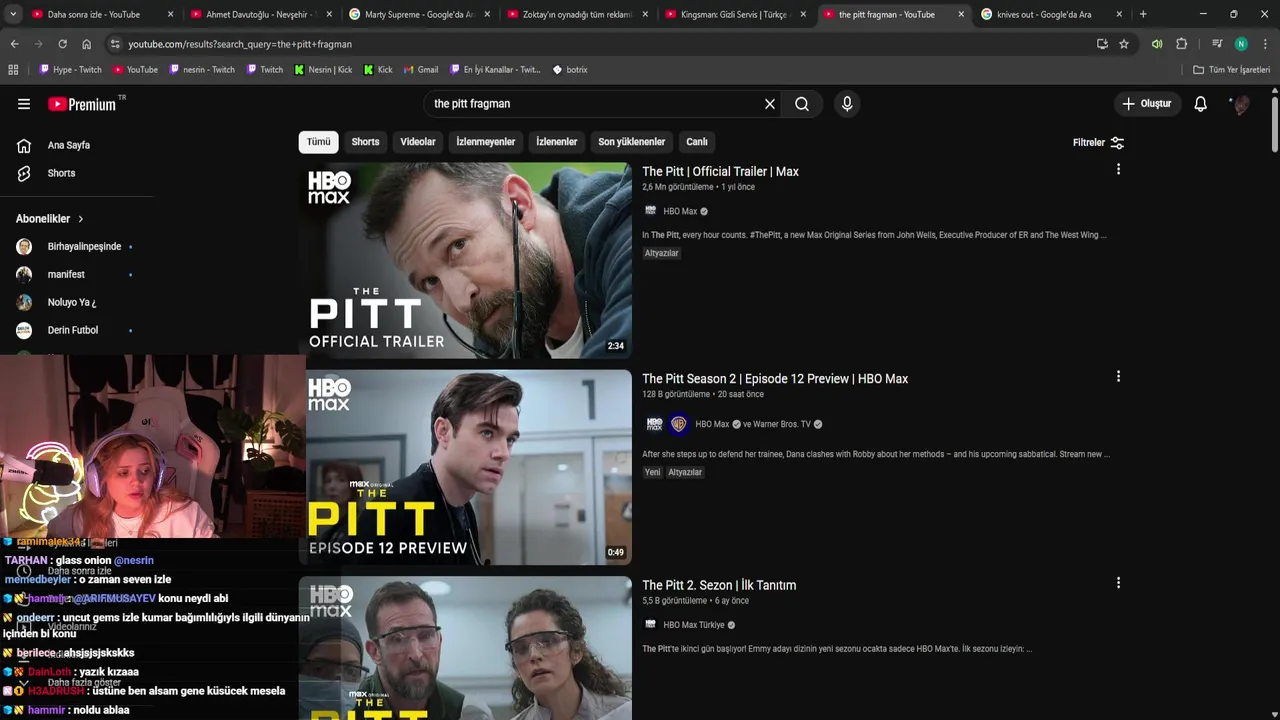
Task: Click browser back arrow
Action: pyautogui.click(x=14, y=44)
